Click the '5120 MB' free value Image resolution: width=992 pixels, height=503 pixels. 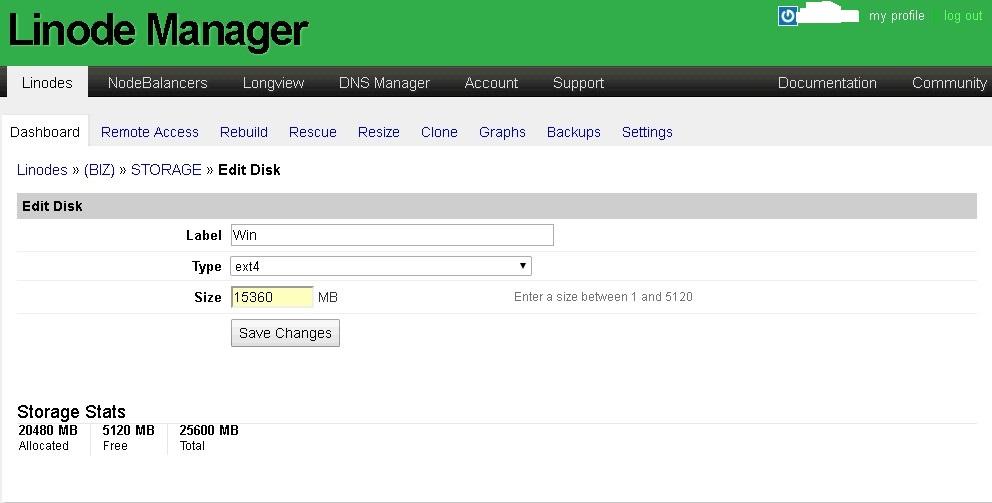tap(128, 430)
